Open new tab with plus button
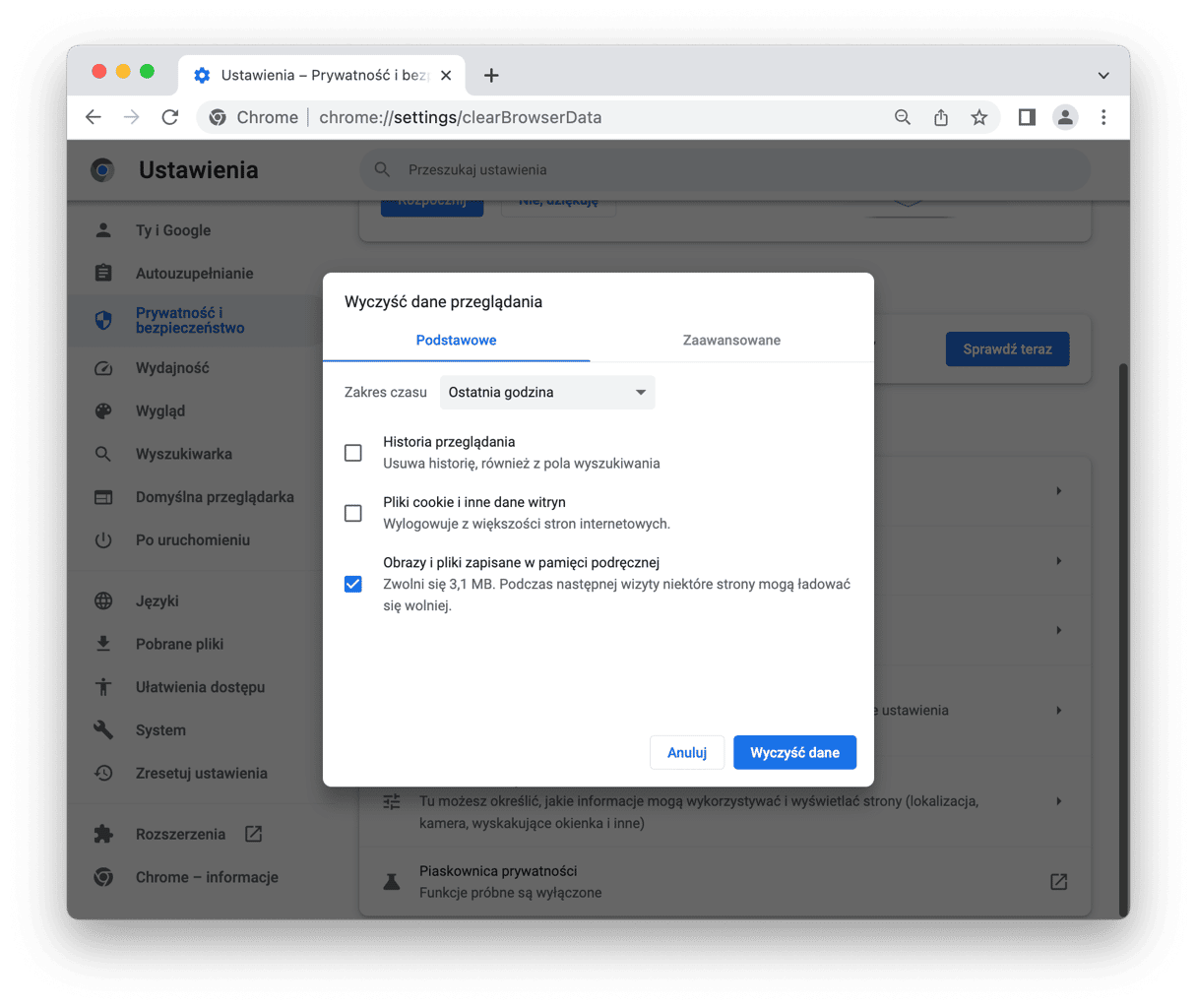Screen dimensions: 1197x1008 click(491, 76)
